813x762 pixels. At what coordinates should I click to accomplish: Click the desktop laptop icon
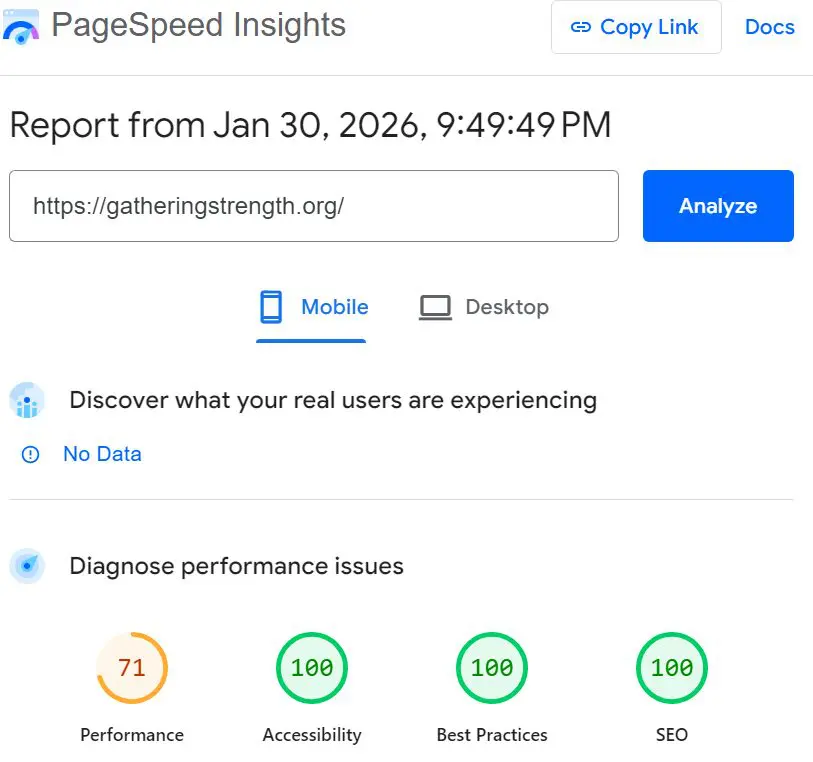click(x=435, y=307)
